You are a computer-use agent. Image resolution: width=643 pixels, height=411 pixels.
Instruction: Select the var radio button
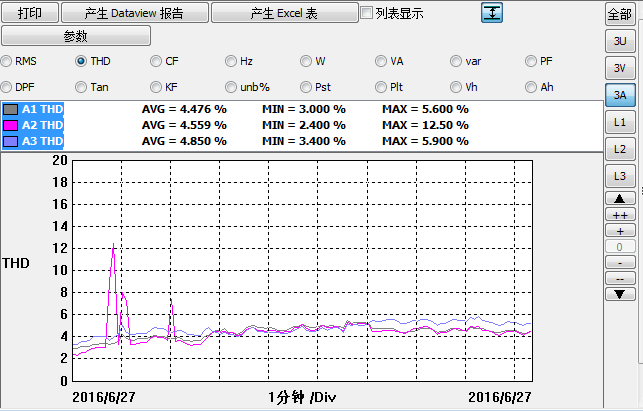tap(456, 62)
